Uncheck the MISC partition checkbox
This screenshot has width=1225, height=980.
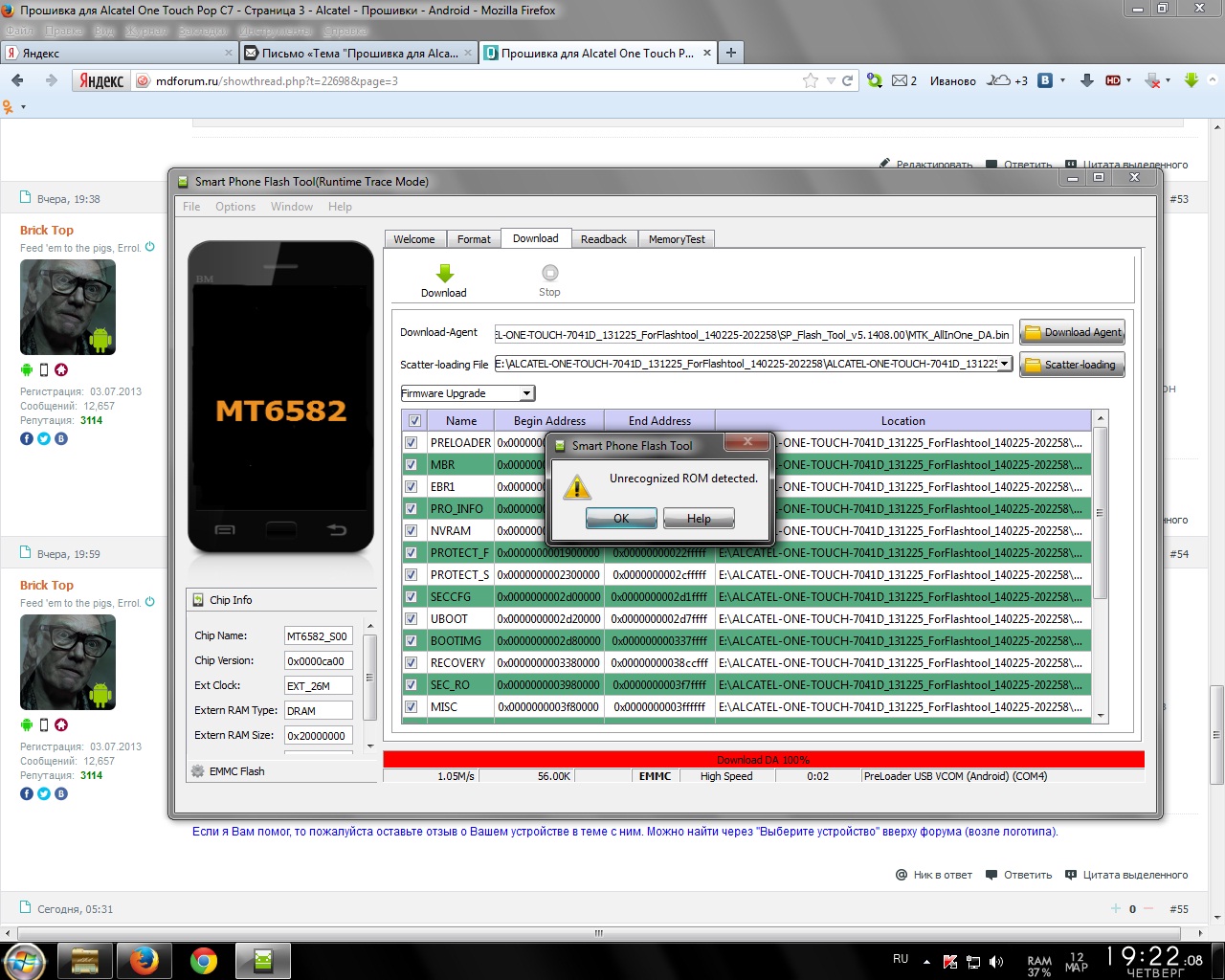412,706
